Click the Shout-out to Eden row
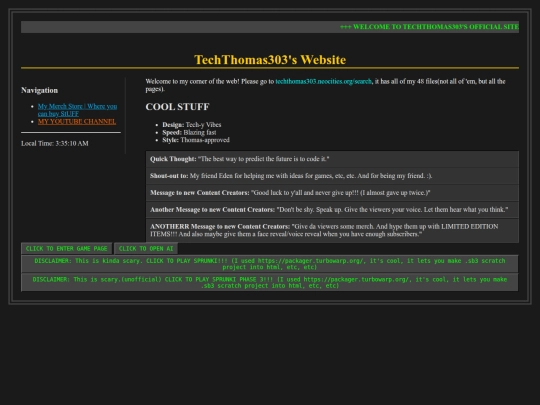This screenshot has width=540, height=405. click(x=332, y=176)
